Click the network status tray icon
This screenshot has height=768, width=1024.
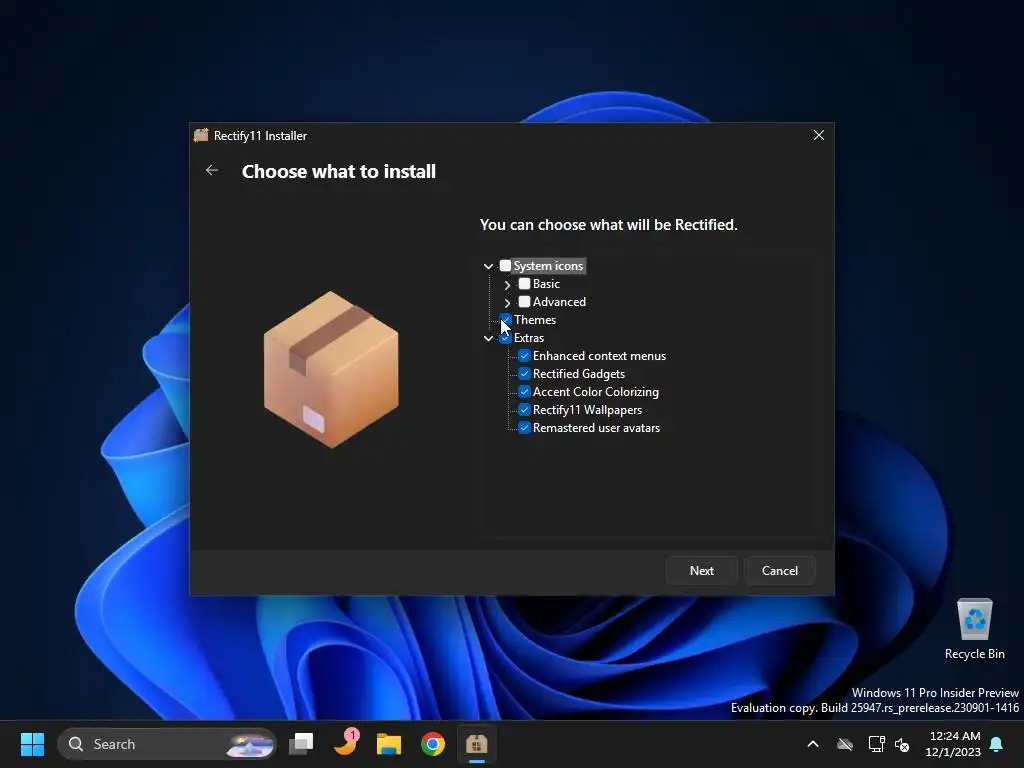tap(876, 744)
